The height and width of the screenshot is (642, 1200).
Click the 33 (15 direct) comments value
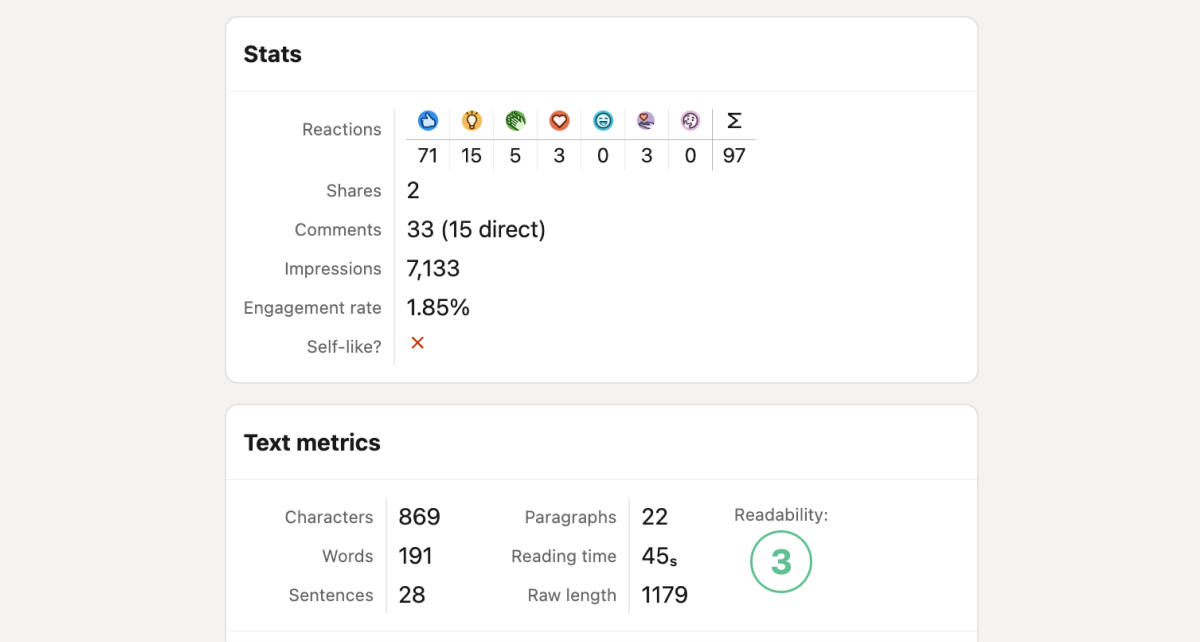(476, 230)
